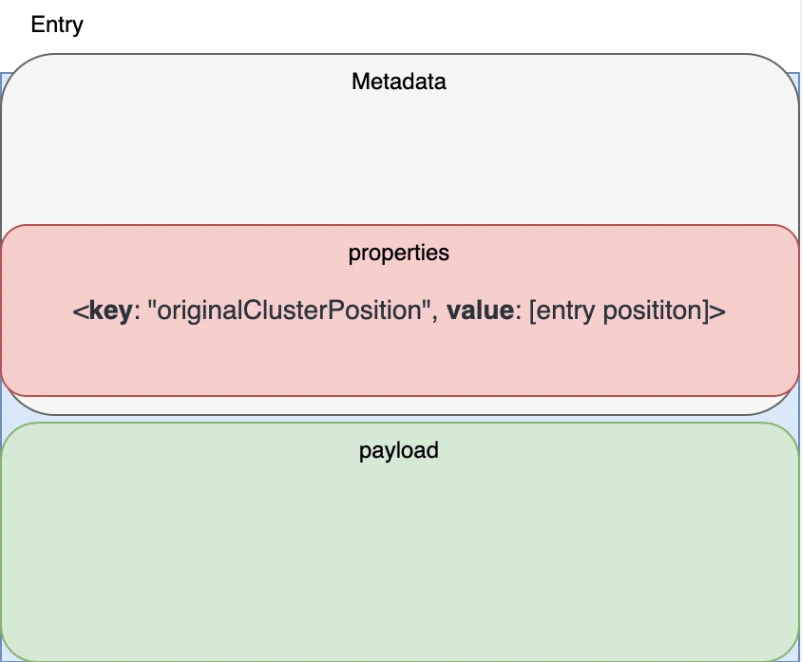This screenshot has width=802, height=662.
Task: Click the word "entry" inside square brackets
Action: pos(565,311)
